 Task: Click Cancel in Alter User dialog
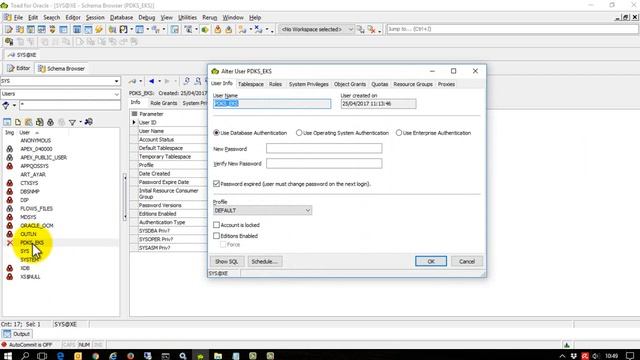pos(467,261)
